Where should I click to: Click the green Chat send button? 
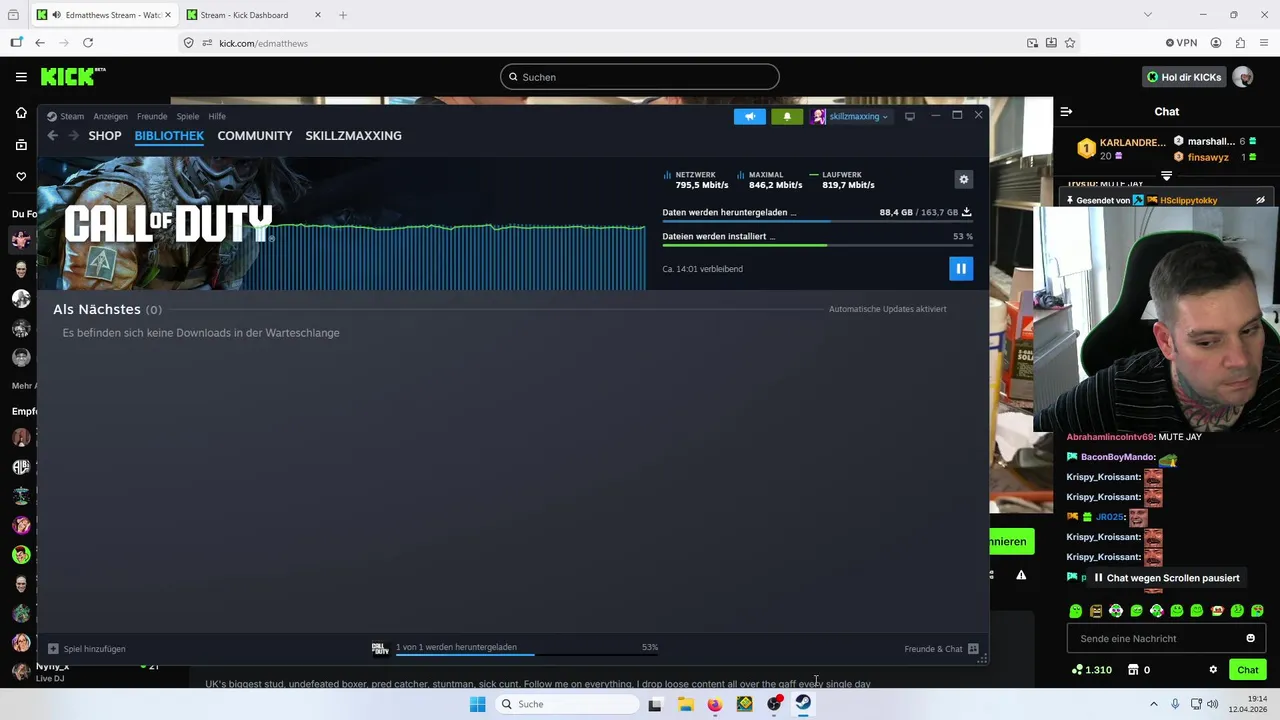[x=1247, y=670]
